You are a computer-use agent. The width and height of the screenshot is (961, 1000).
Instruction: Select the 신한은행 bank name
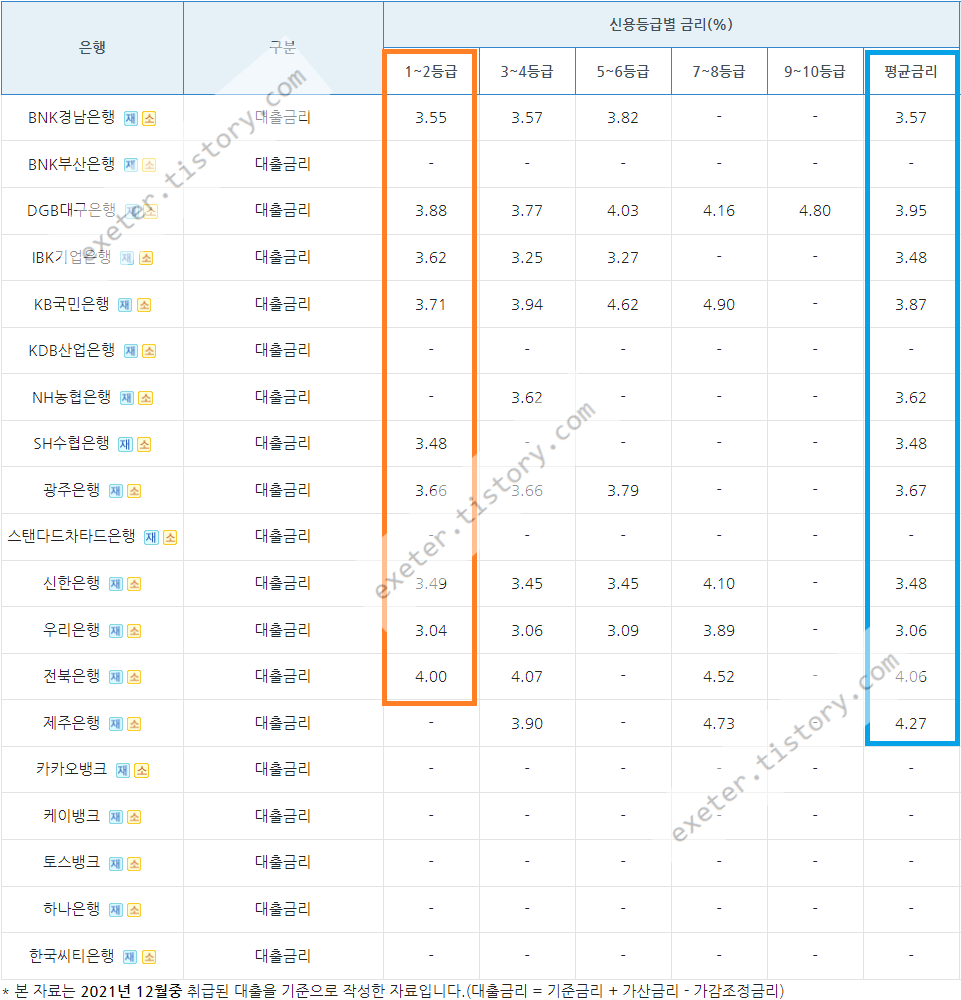coord(71,583)
